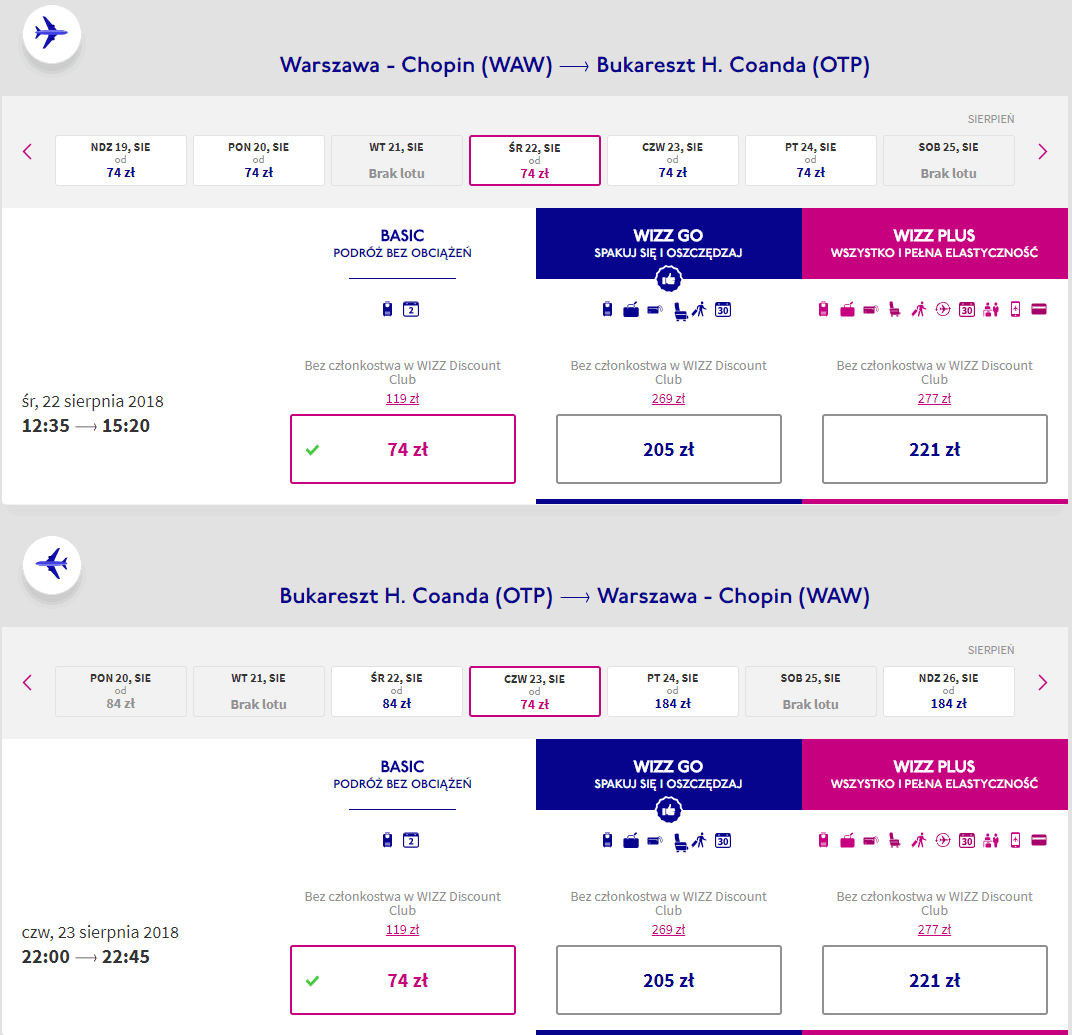Choose the return WIZZ GO fare for 205 zł
The width and height of the screenshot is (1072, 1035).
[x=669, y=980]
